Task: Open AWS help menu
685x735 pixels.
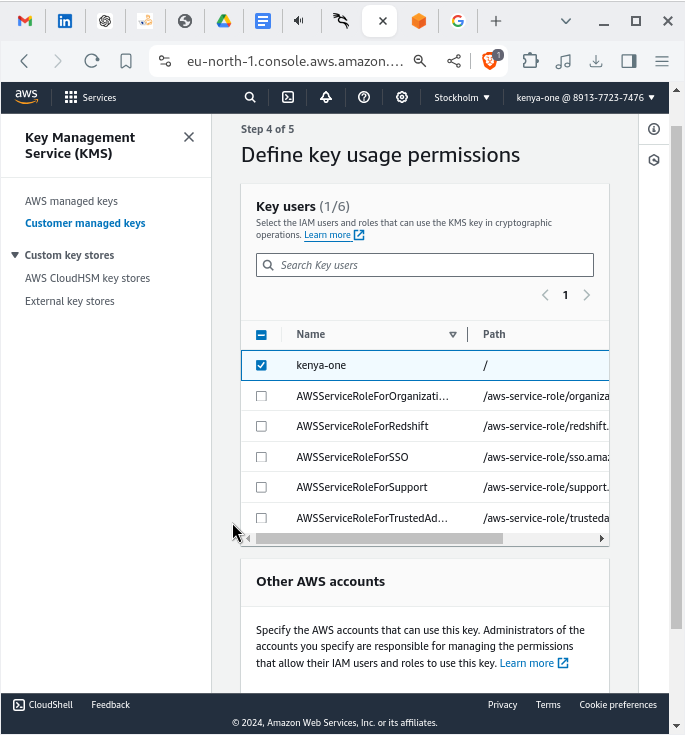Action: [364, 98]
